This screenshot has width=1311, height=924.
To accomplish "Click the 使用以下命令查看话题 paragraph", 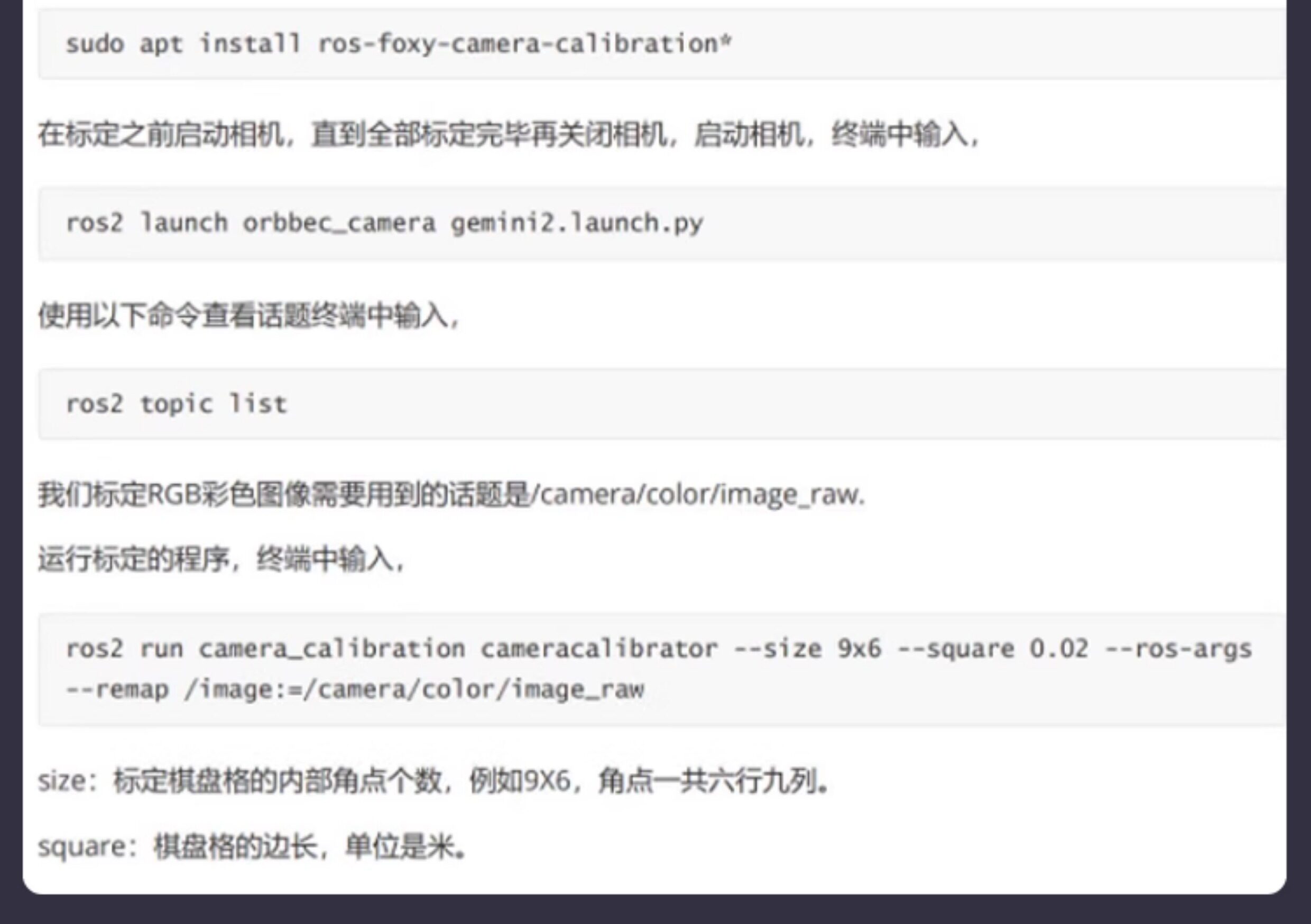I will pyautogui.click(x=248, y=315).
